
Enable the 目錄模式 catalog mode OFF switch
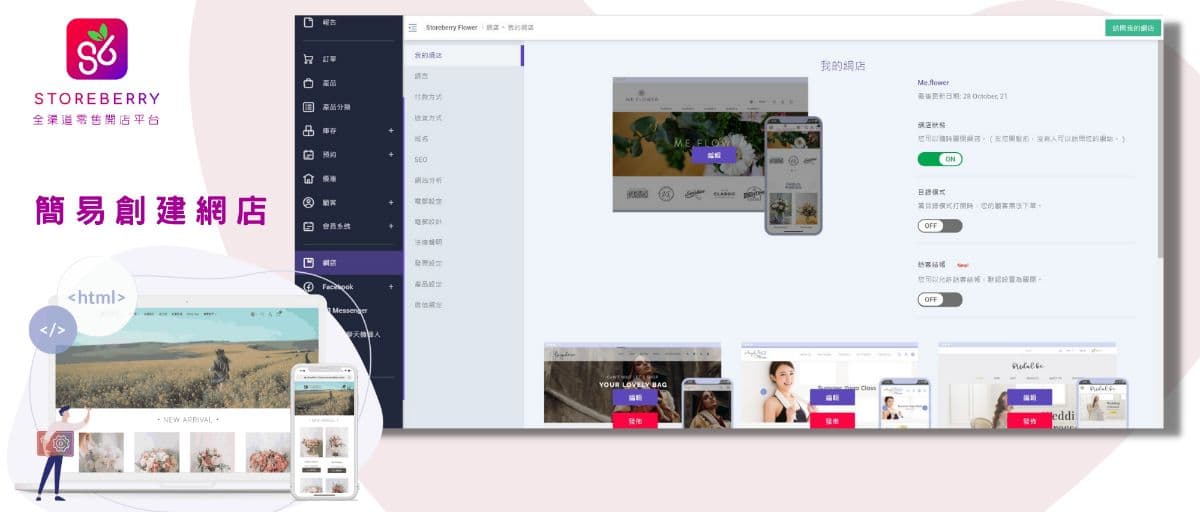click(x=940, y=226)
